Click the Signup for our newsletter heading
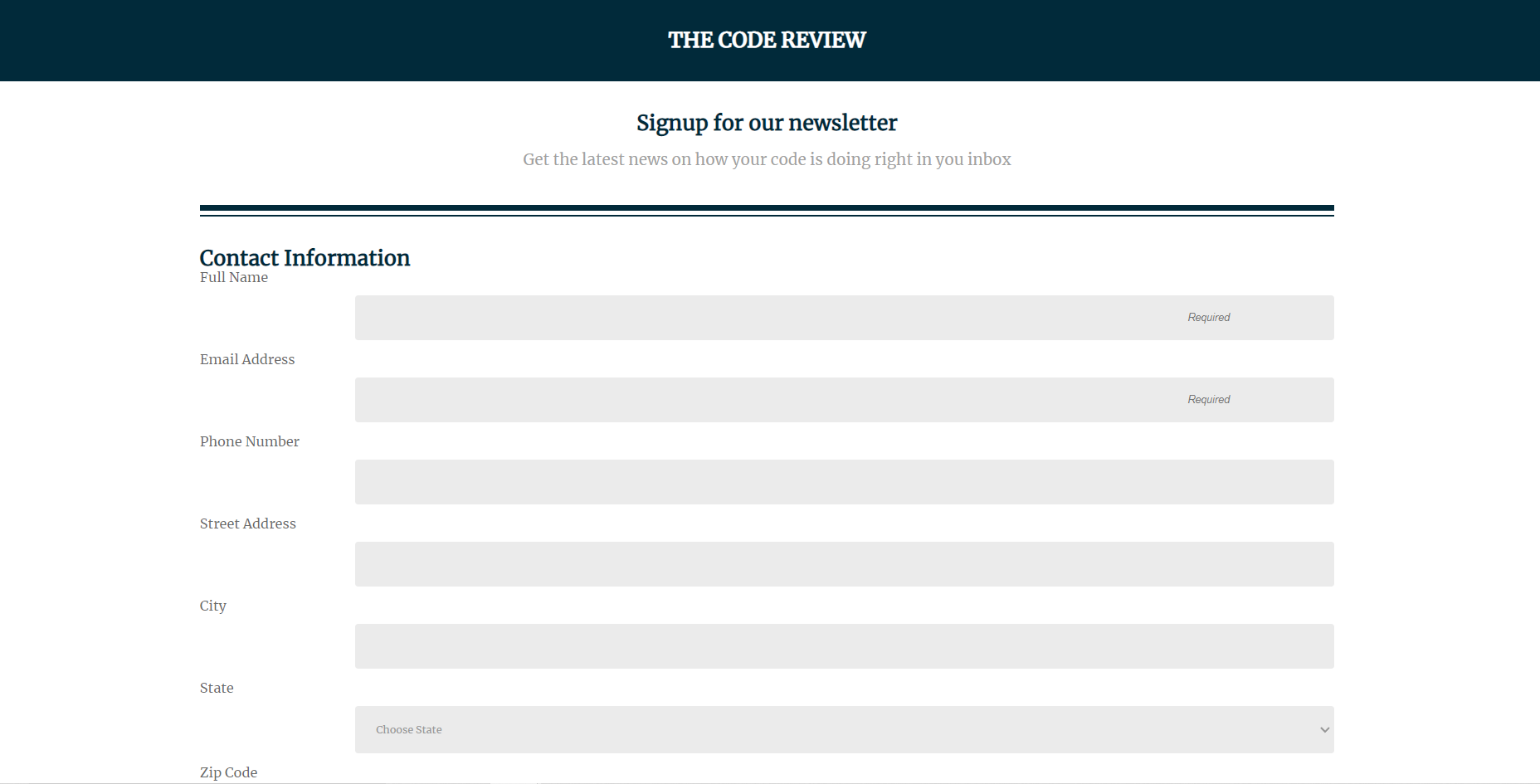Screen dimensions: 1540x784 767,123
